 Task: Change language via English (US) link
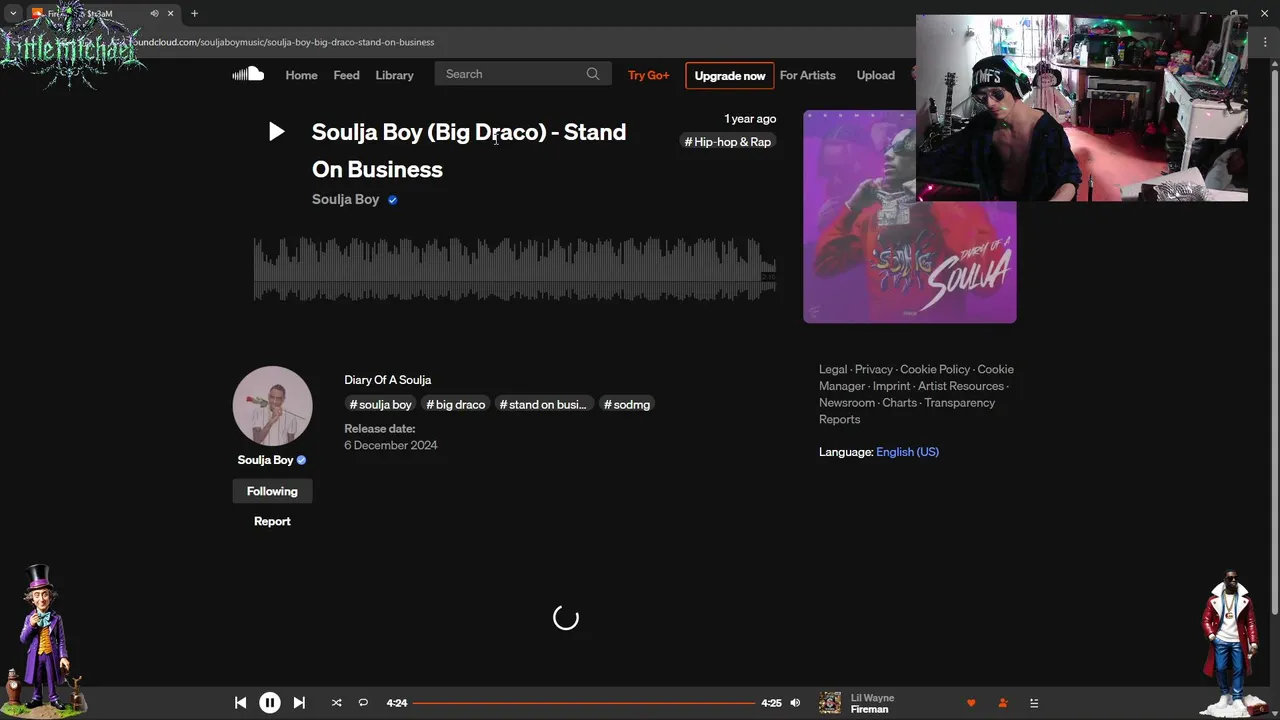(x=907, y=452)
